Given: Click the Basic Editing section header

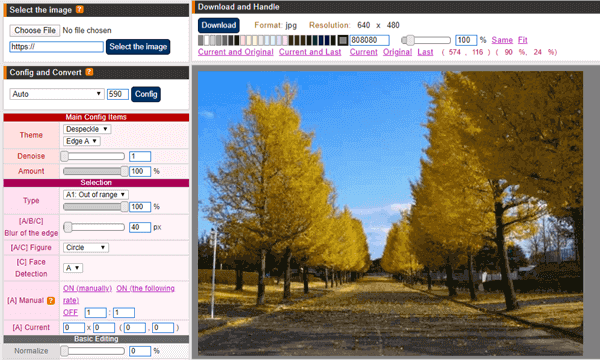Looking at the screenshot, I should click(96, 339).
